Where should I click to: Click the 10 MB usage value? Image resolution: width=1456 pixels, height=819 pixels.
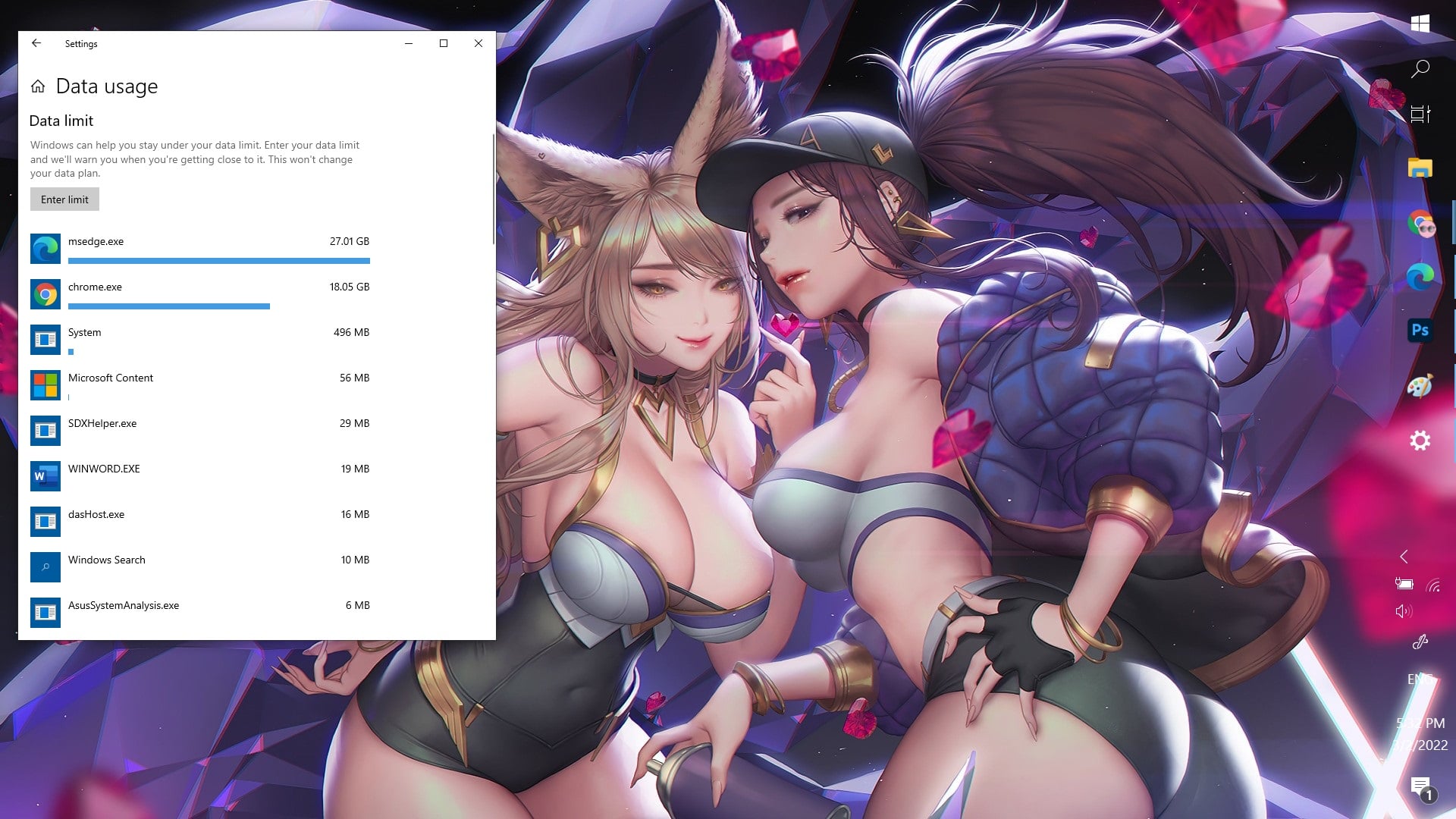point(356,560)
